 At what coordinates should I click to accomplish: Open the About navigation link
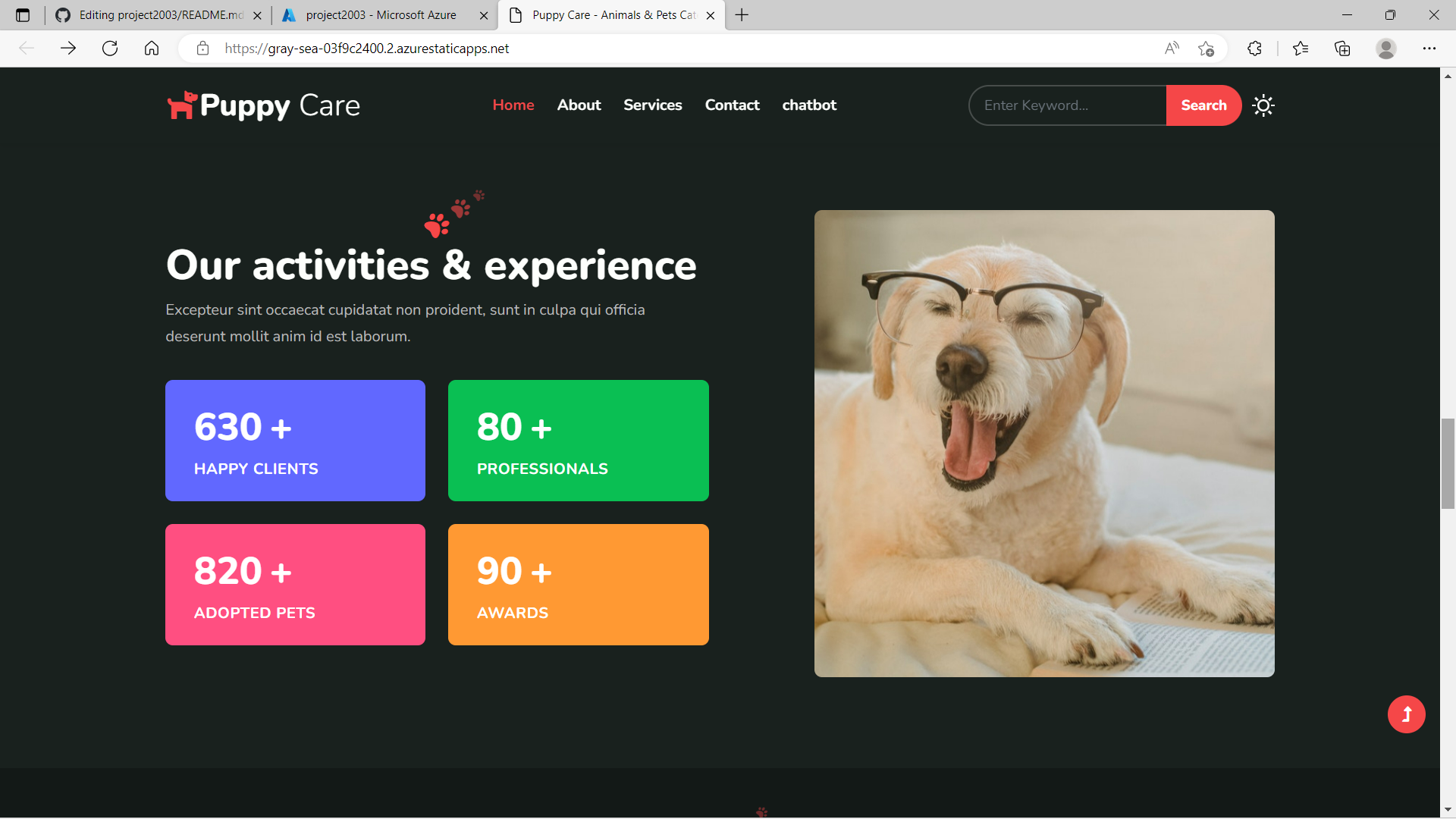point(579,105)
